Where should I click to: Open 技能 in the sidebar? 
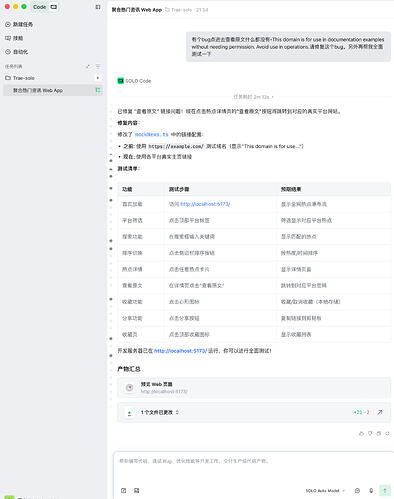[x=14, y=38]
